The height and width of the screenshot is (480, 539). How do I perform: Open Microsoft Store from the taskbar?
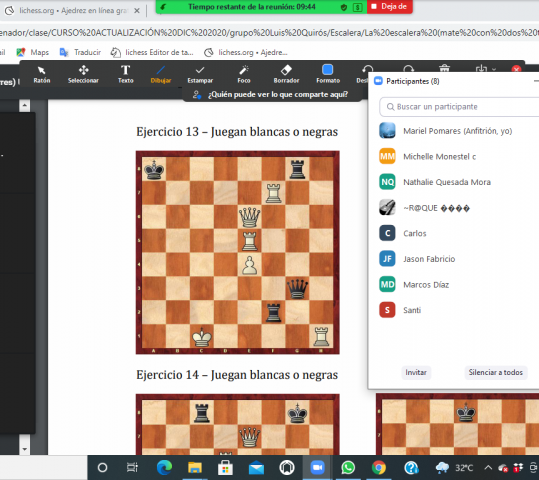click(225, 468)
